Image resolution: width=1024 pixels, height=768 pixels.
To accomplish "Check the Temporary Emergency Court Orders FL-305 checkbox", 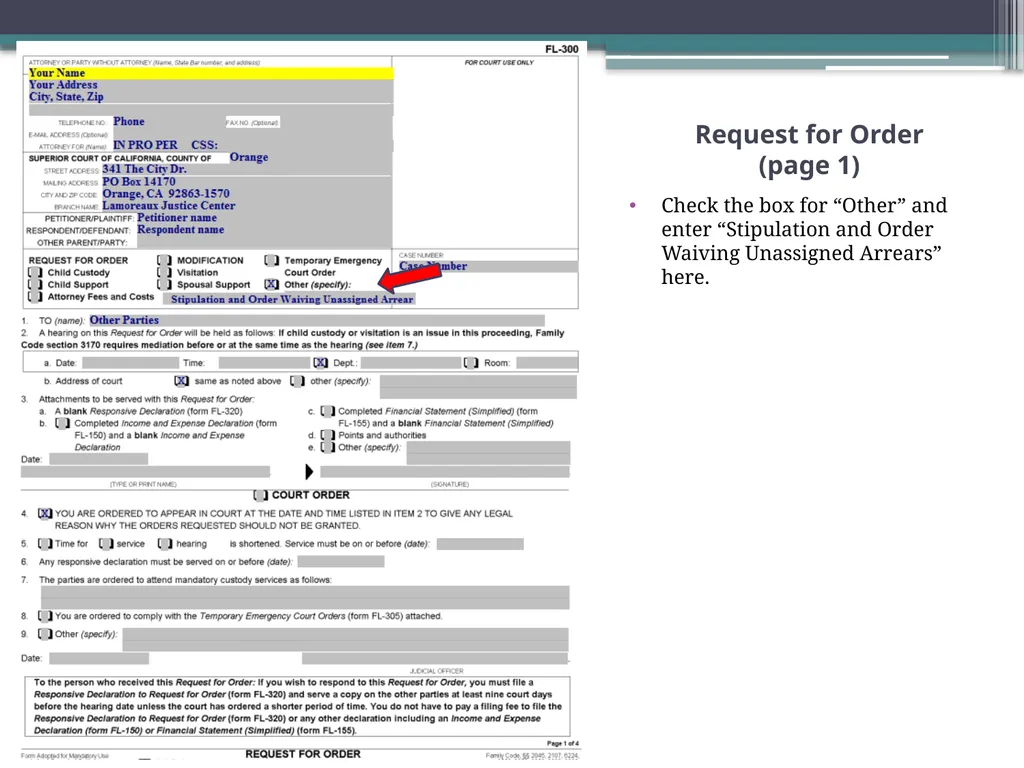I will [x=45, y=616].
